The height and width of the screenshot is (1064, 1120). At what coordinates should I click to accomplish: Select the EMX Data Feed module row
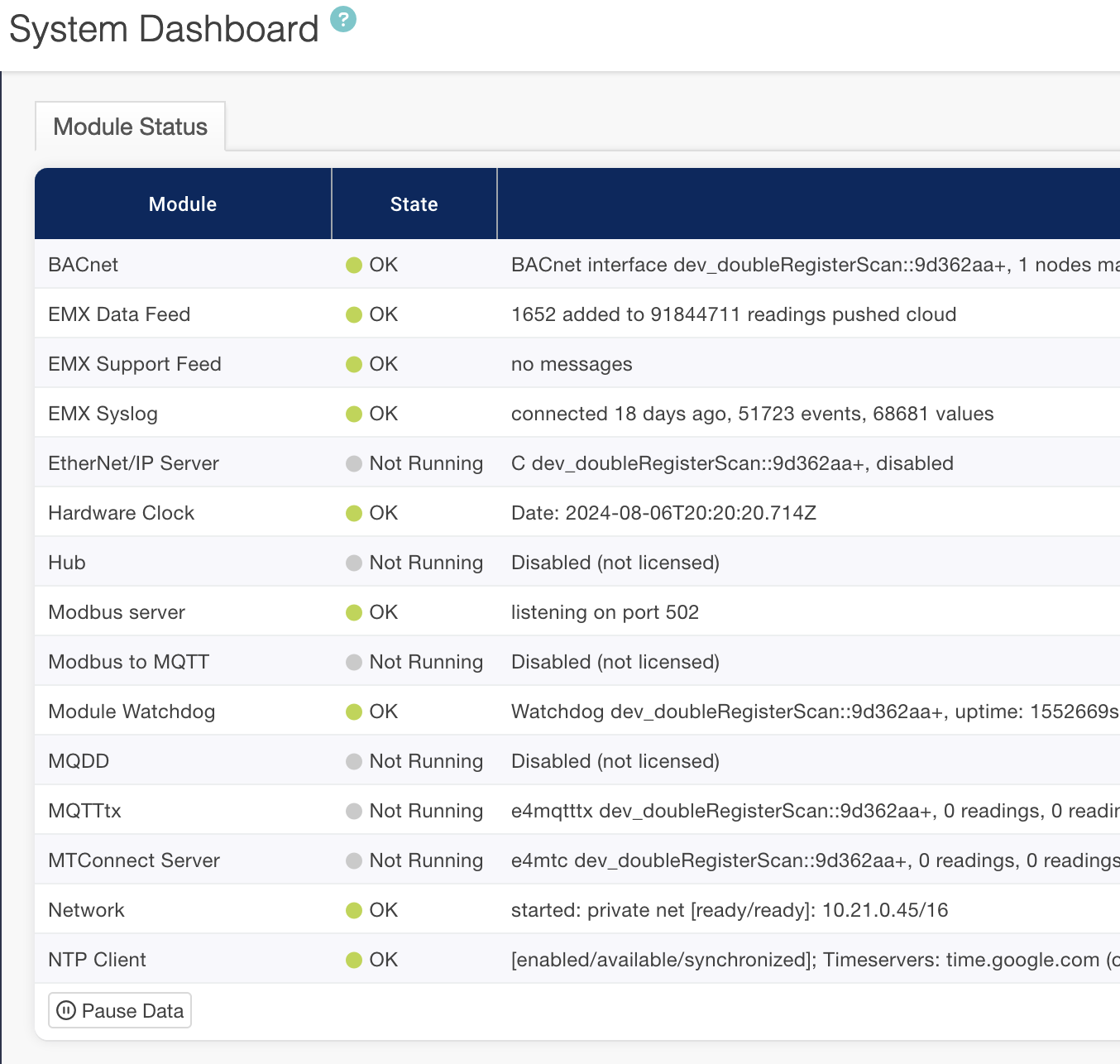[x=119, y=314]
